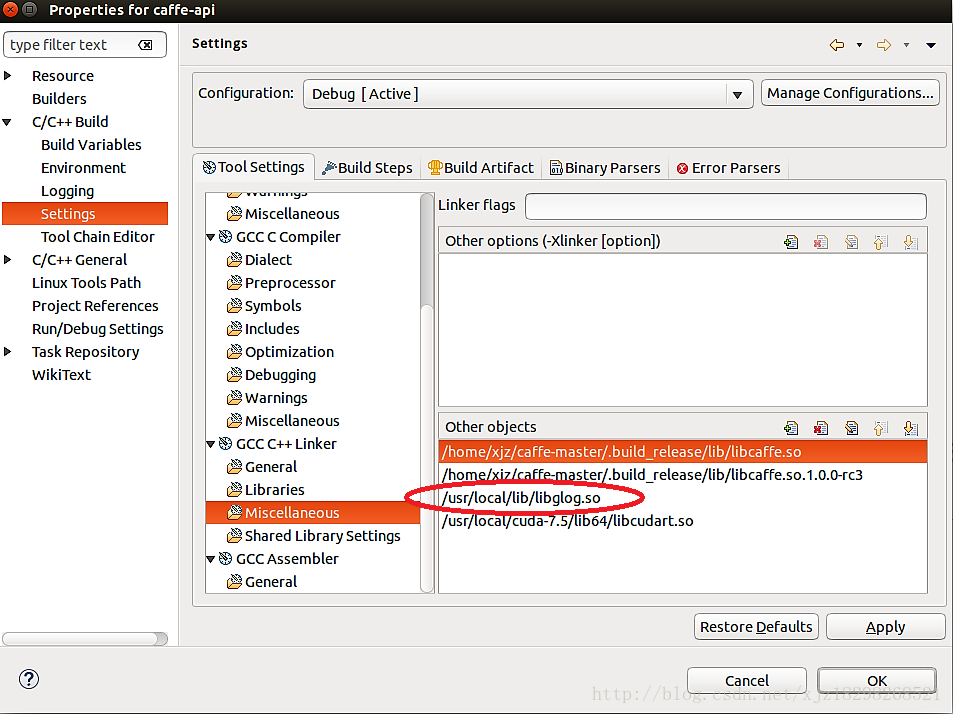Go forward using the yellow right arrow

click(884, 45)
